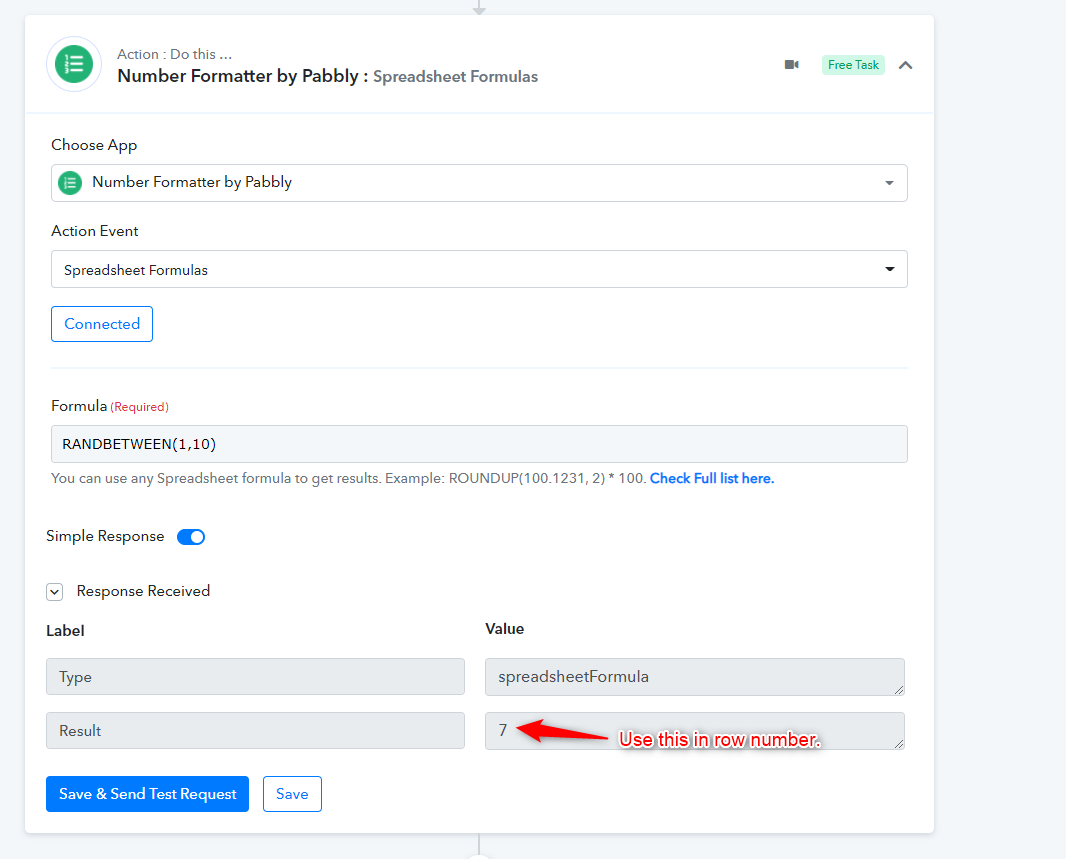Viewport: 1066px width, 859px height.
Task: Click the 'Response Received' label text
Action: [x=143, y=591]
